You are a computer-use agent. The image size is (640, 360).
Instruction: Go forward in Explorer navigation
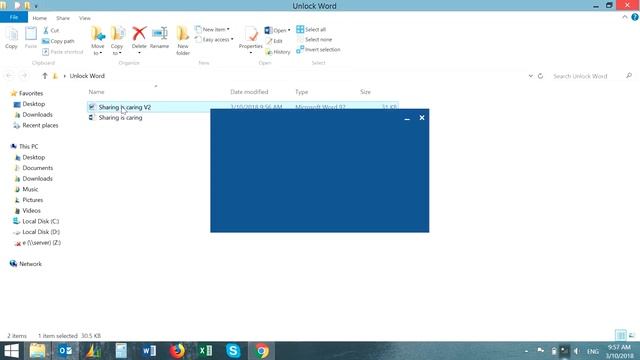24,76
